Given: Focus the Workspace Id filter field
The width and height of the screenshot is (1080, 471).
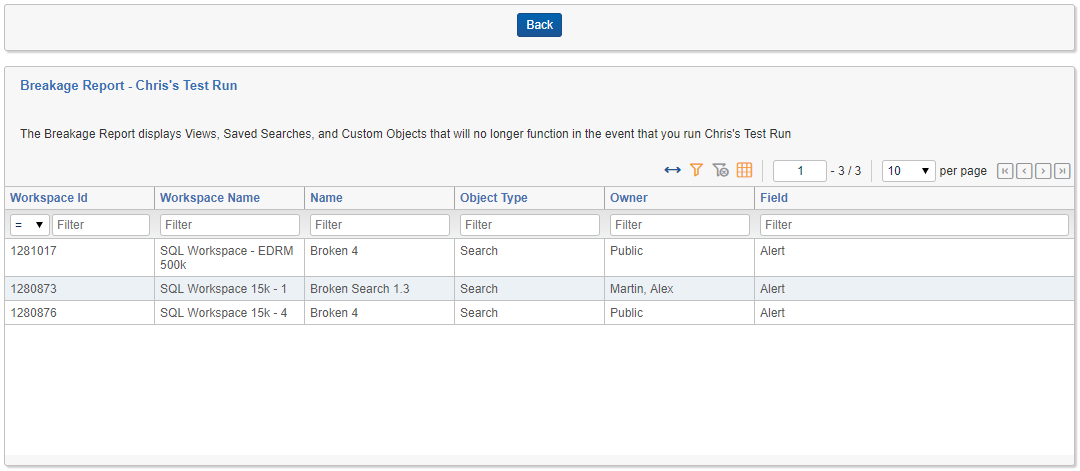Looking at the screenshot, I should click(x=101, y=225).
